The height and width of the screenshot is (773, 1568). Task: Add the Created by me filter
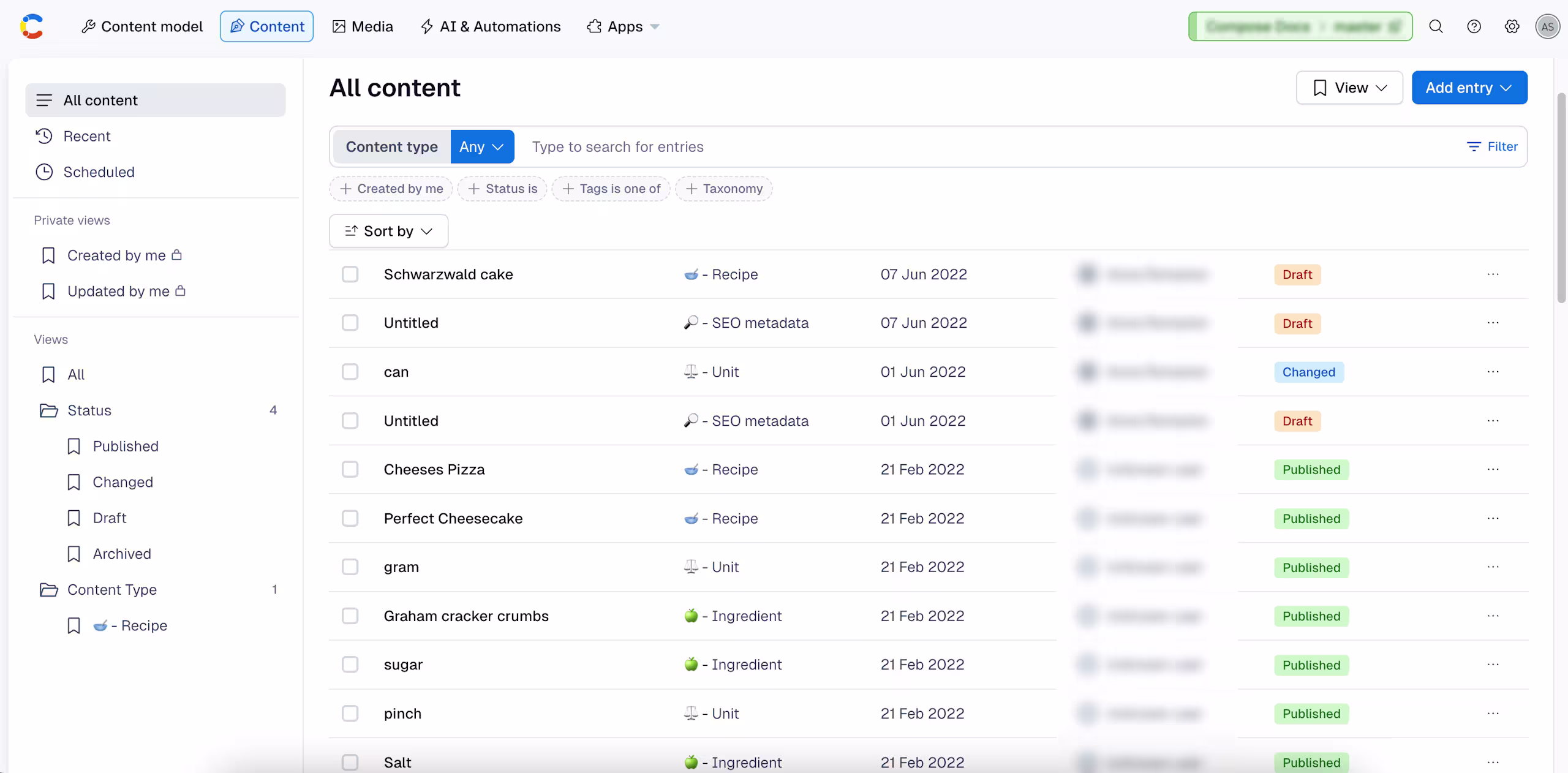(x=391, y=189)
